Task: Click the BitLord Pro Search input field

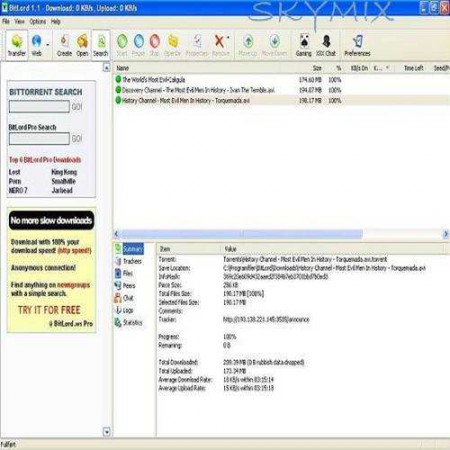Action: pos(39,138)
